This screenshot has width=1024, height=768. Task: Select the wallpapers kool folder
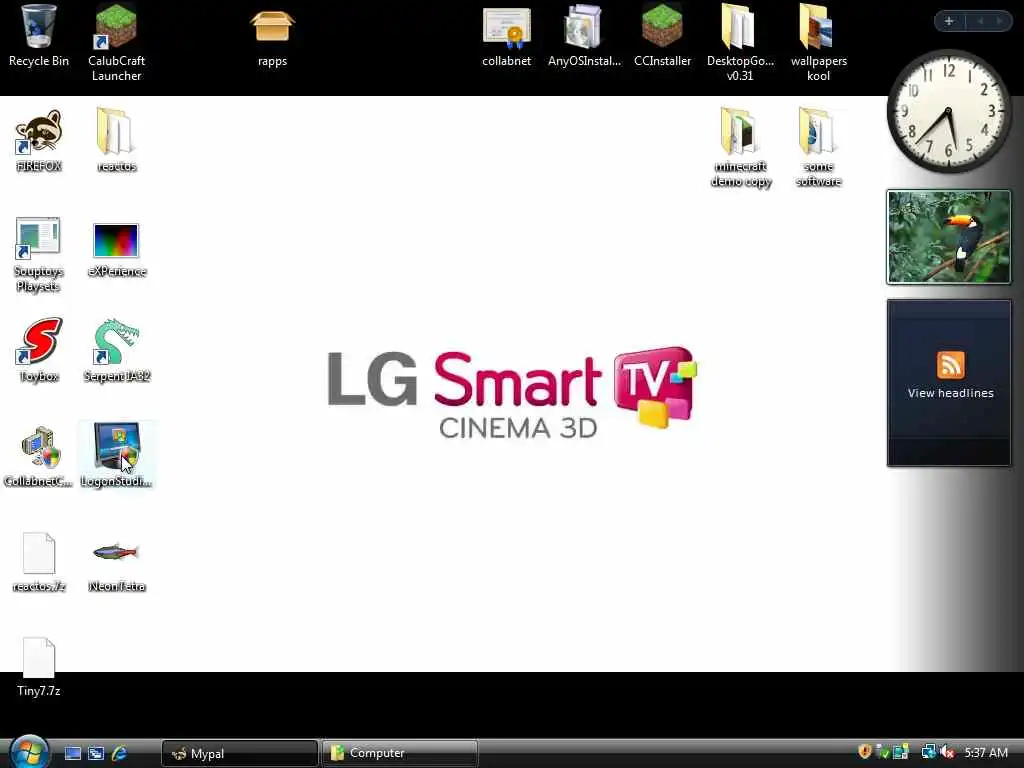[818, 43]
